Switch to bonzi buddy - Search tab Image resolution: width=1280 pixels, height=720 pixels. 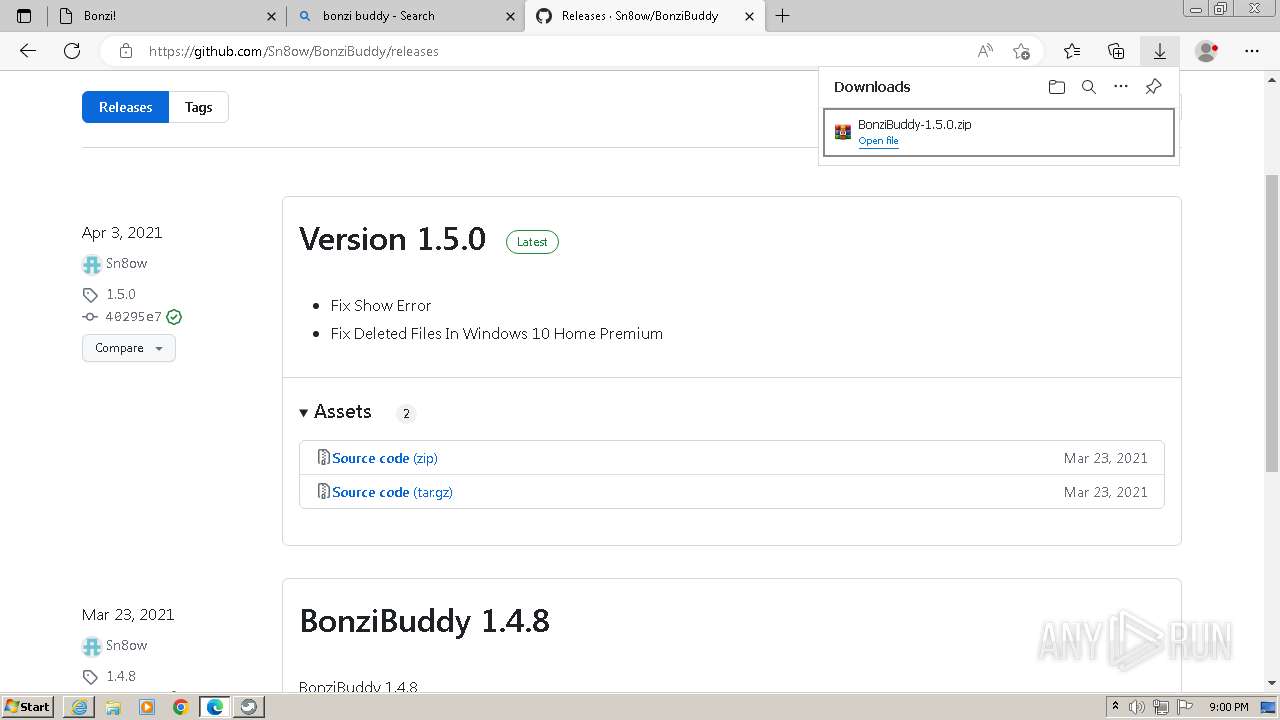point(405,16)
